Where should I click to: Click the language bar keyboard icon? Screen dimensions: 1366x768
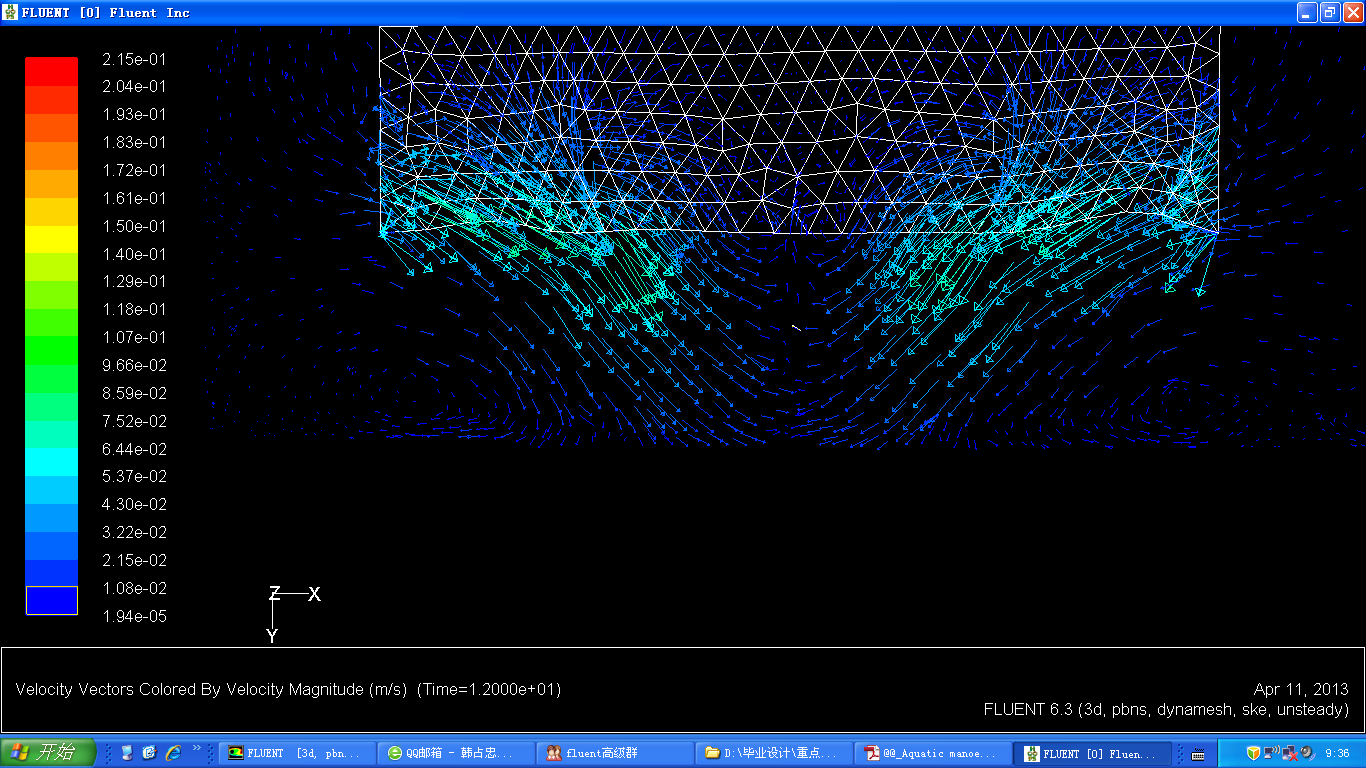[1198, 754]
